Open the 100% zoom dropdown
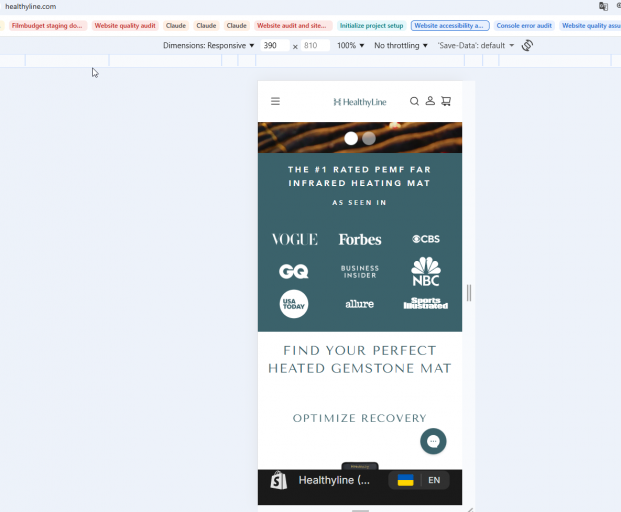 coord(350,46)
